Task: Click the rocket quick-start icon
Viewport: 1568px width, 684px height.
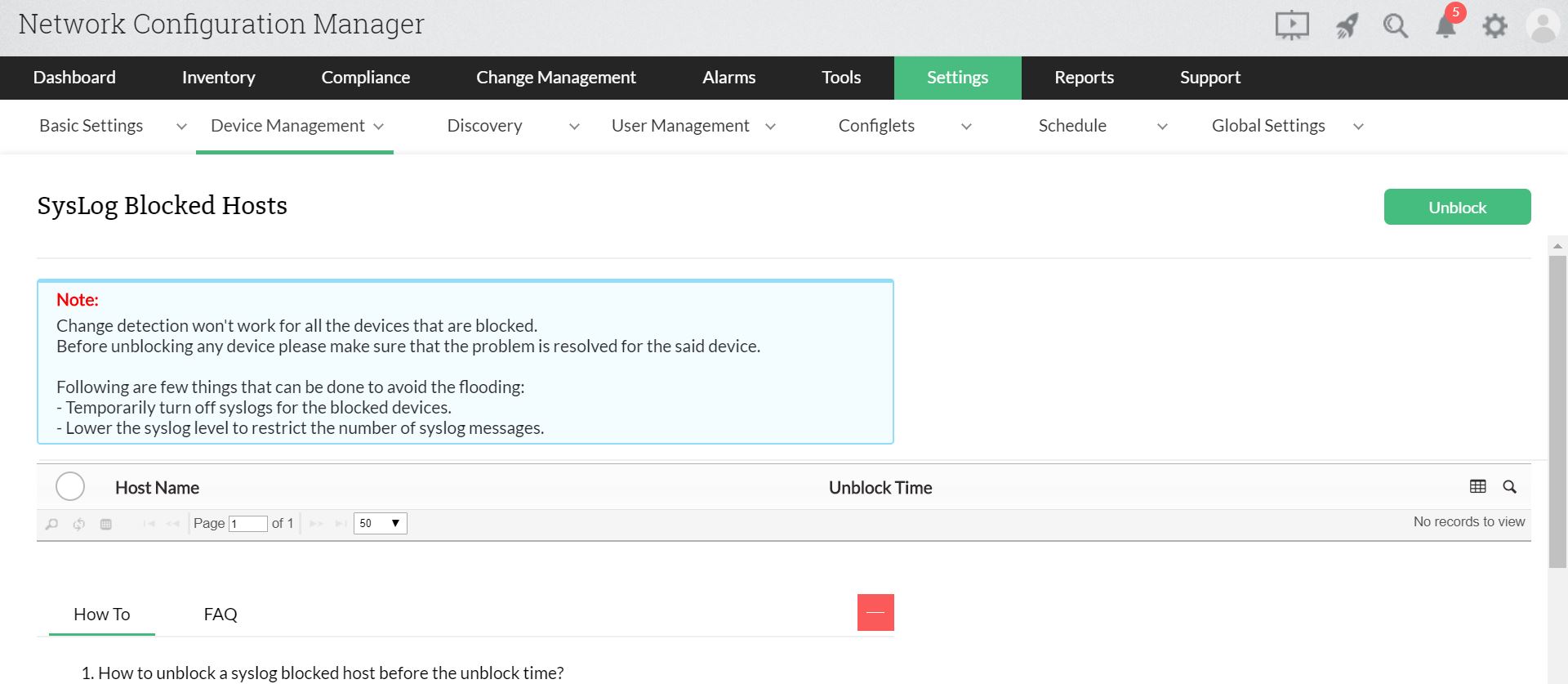Action: 1346,26
